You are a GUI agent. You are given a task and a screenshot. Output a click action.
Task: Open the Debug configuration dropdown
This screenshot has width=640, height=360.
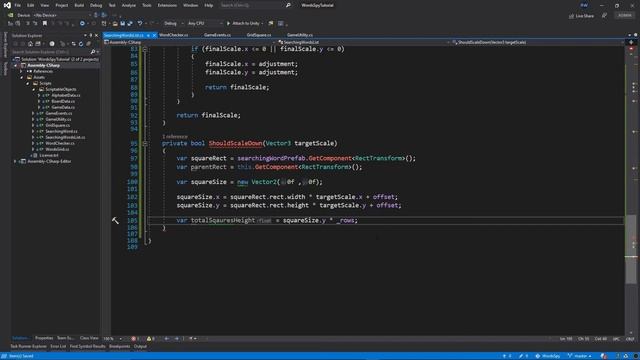pos(173,23)
